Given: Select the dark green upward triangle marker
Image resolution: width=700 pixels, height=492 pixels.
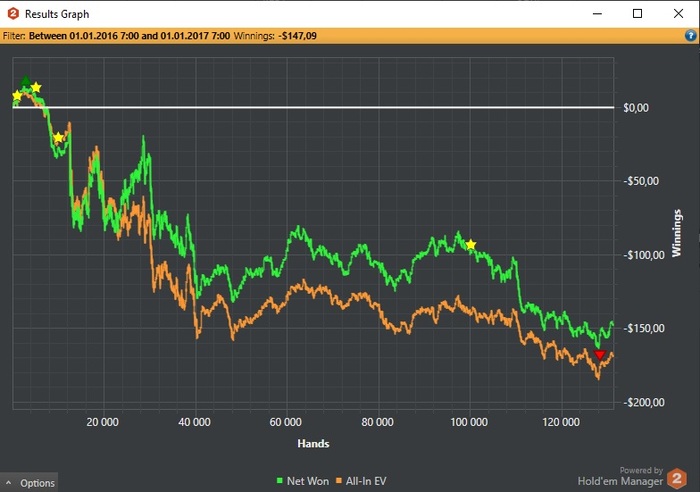Looking at the screenshot, I should pos(26,81).
